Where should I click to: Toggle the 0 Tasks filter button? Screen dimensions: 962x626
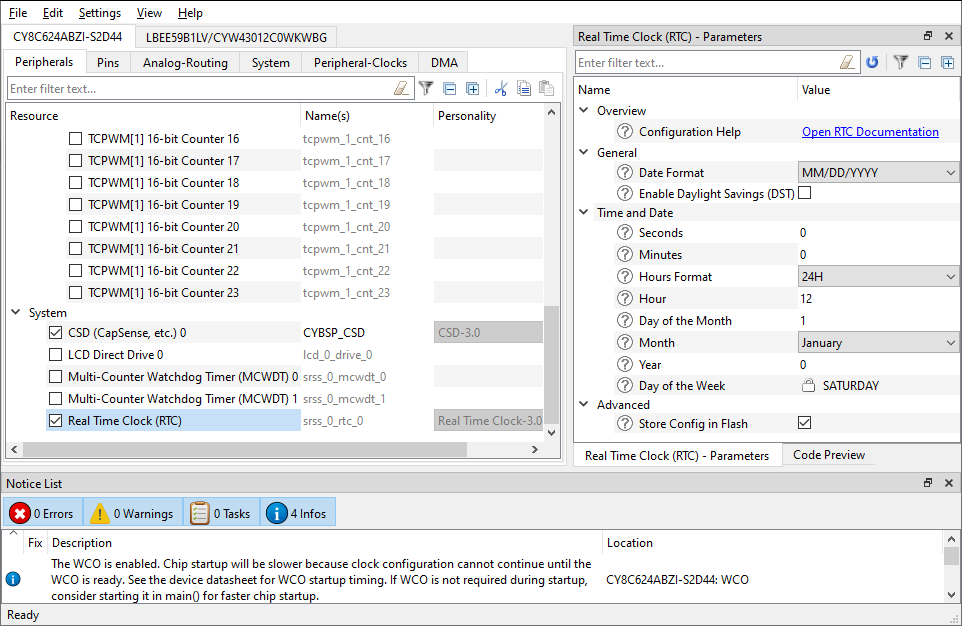pos(221,513)
